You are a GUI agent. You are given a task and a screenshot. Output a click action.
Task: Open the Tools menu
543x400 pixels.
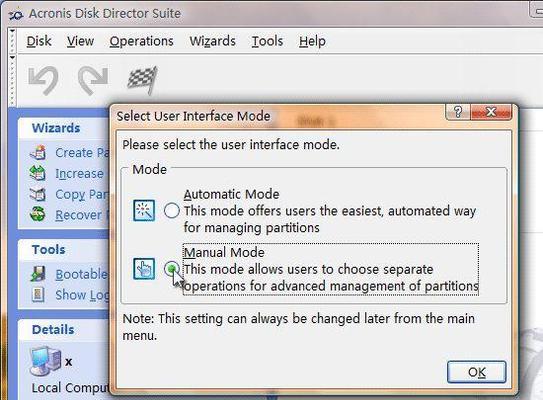(267, 41)
